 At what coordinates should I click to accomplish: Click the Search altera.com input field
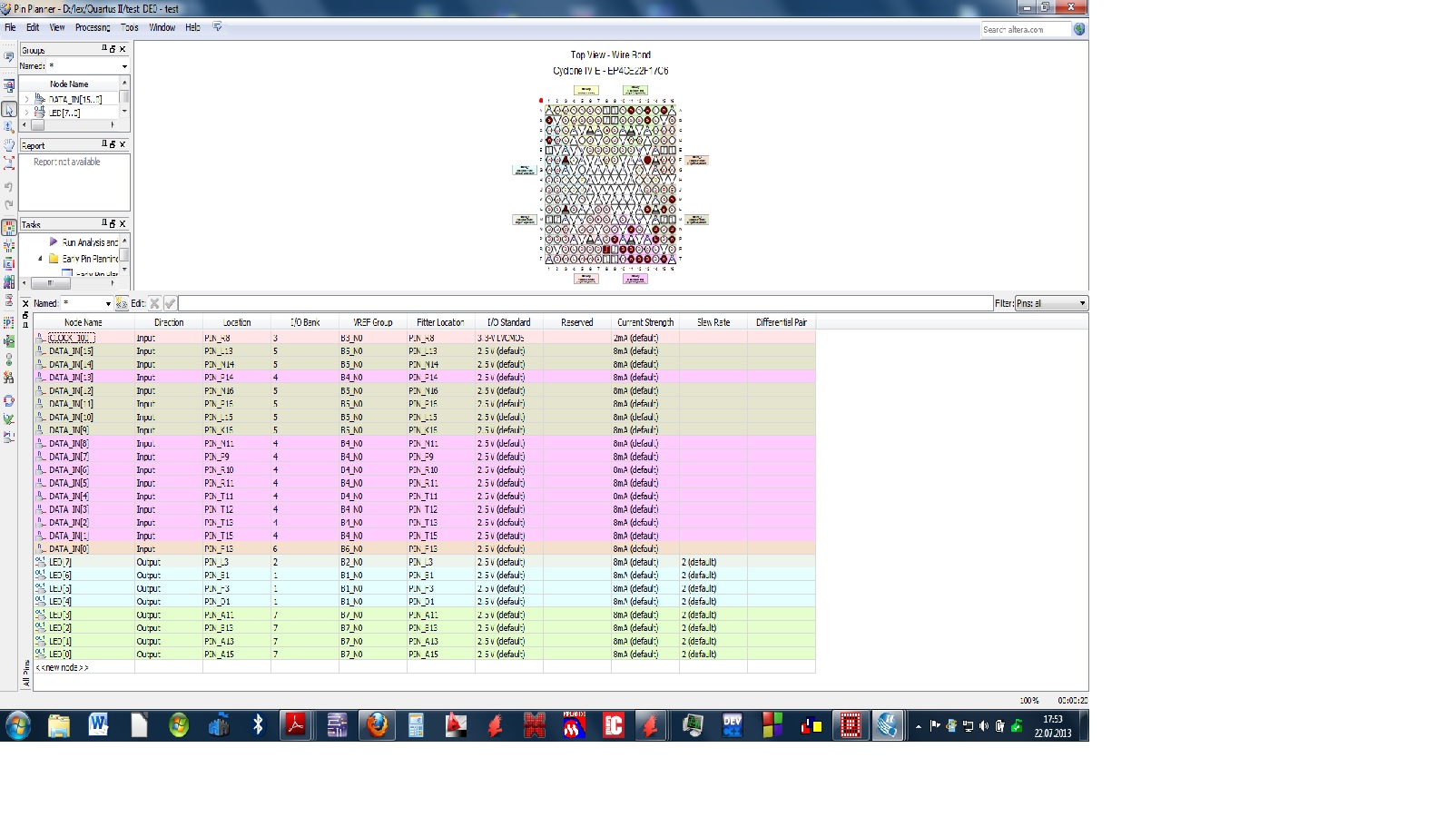click(1024, 29)
